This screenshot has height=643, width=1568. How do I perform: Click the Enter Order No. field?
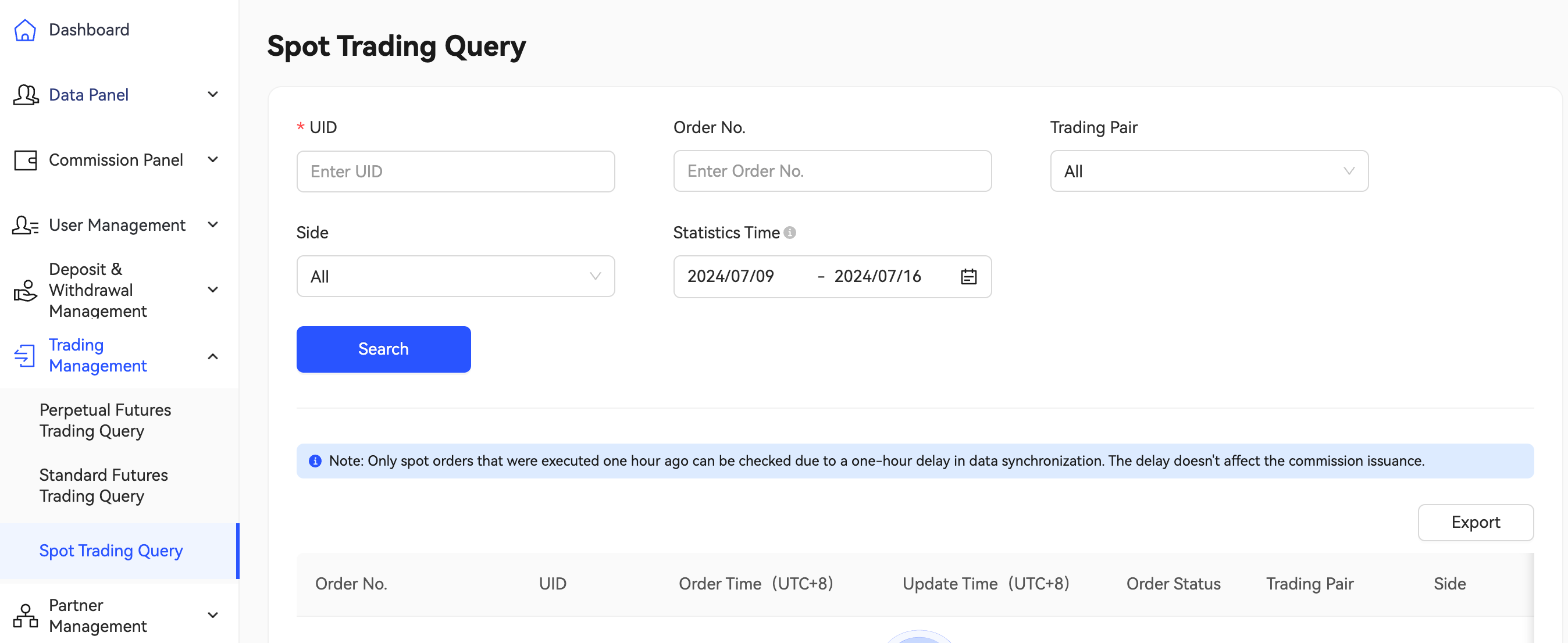832,172
